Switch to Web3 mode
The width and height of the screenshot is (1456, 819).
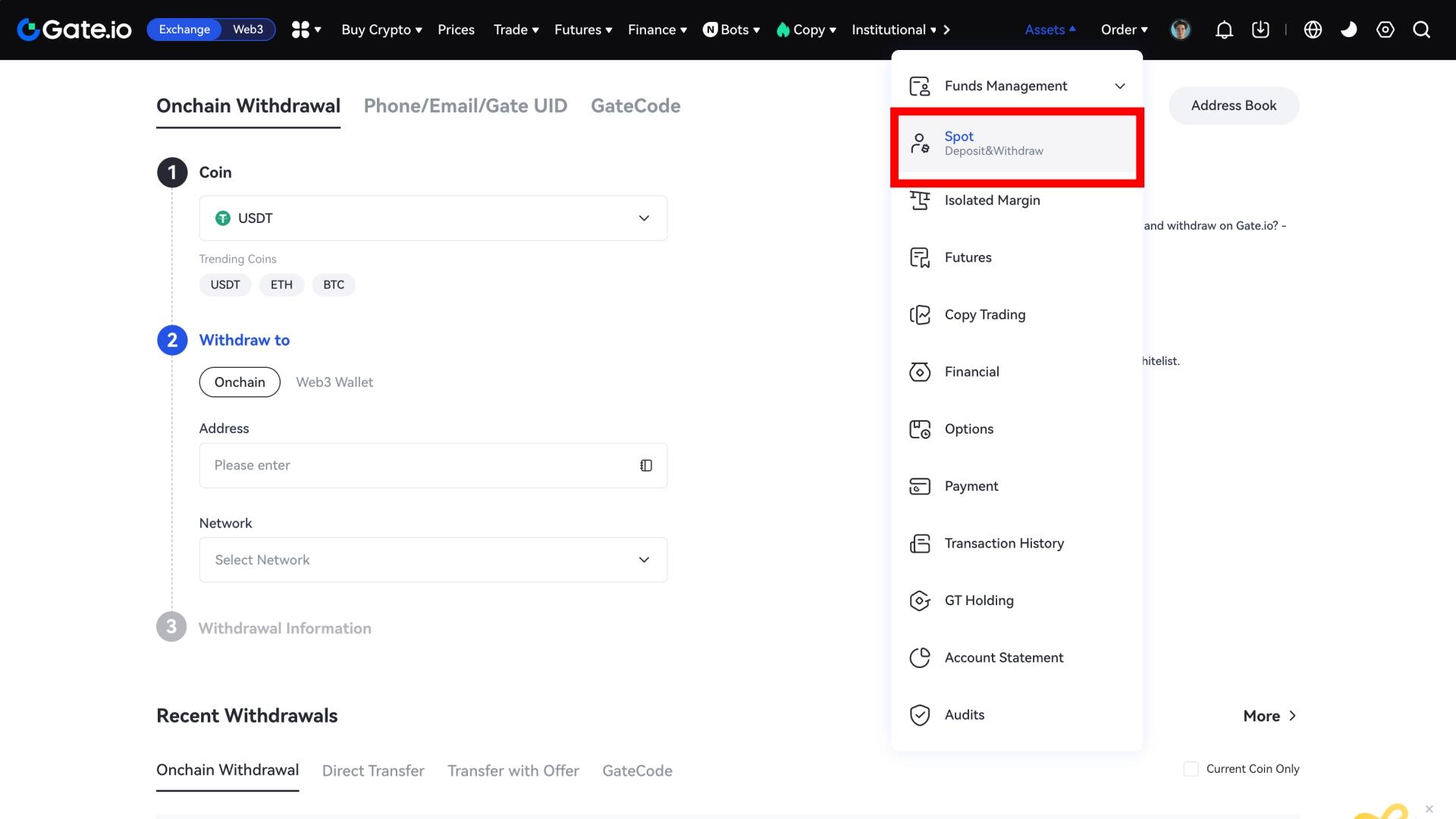(248, 30)
